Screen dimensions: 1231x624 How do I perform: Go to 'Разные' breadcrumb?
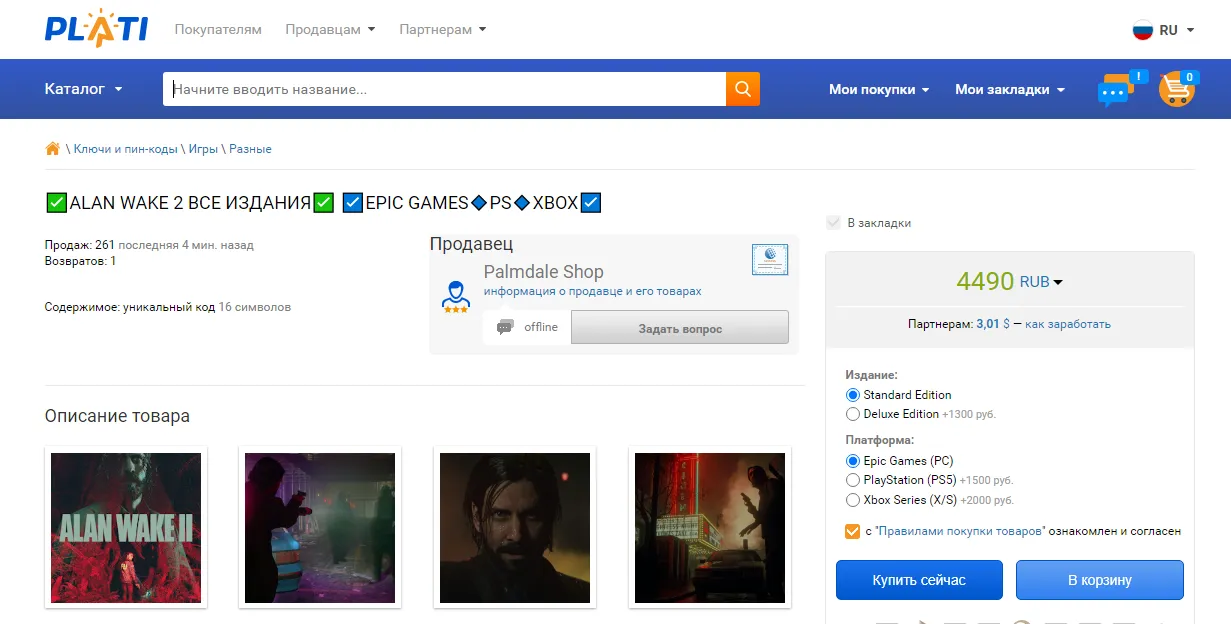point(250,149)
